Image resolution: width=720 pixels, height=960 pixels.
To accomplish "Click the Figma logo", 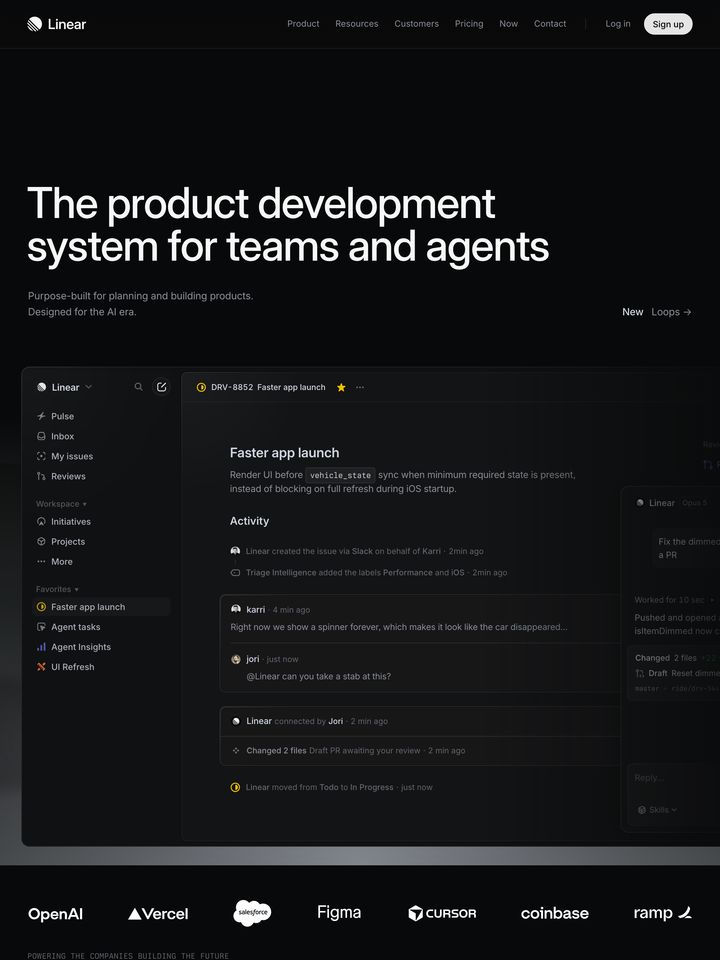I will point(339,912).
